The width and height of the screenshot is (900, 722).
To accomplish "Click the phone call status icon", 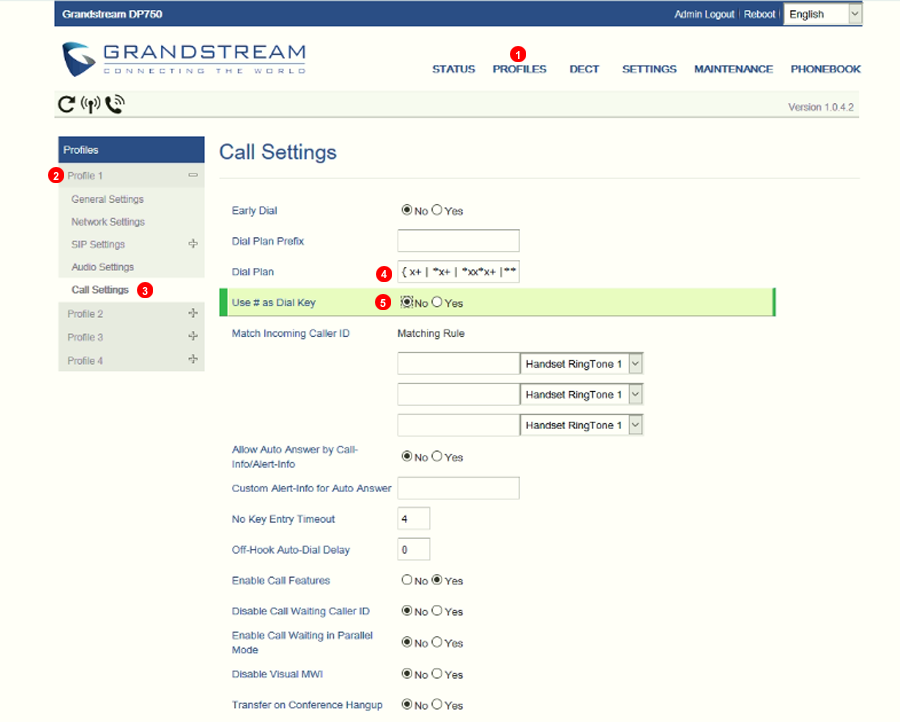I will (x=115, y=104).
